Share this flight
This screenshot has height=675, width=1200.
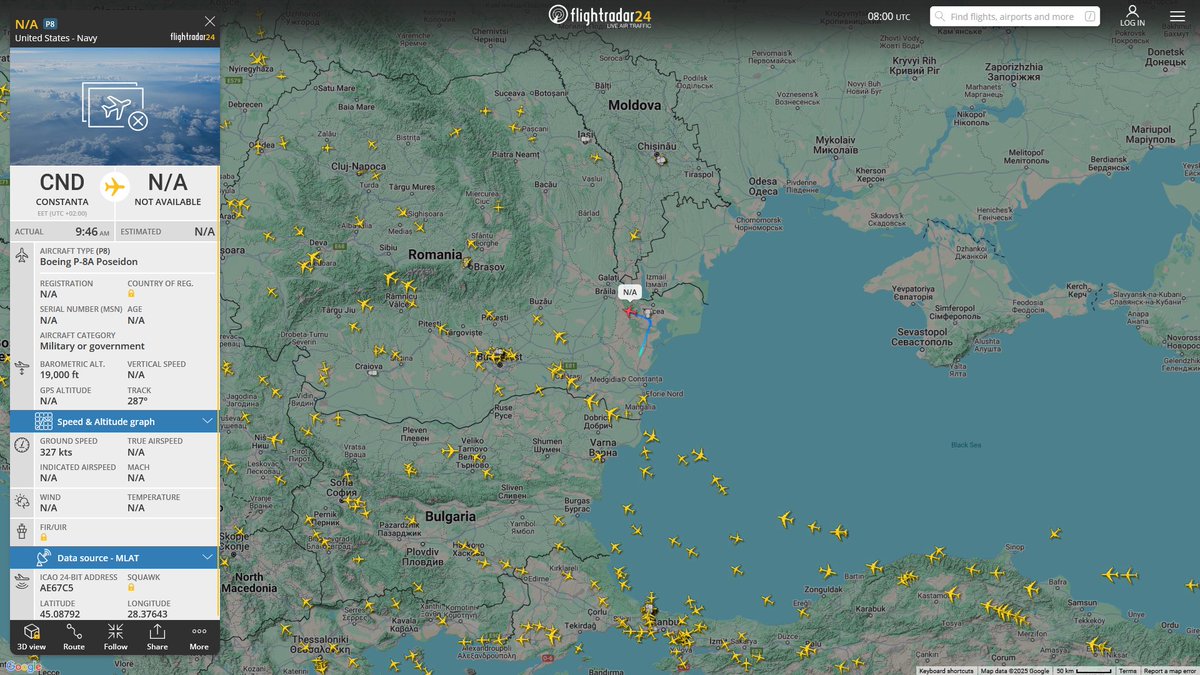(x=157, y=636)
